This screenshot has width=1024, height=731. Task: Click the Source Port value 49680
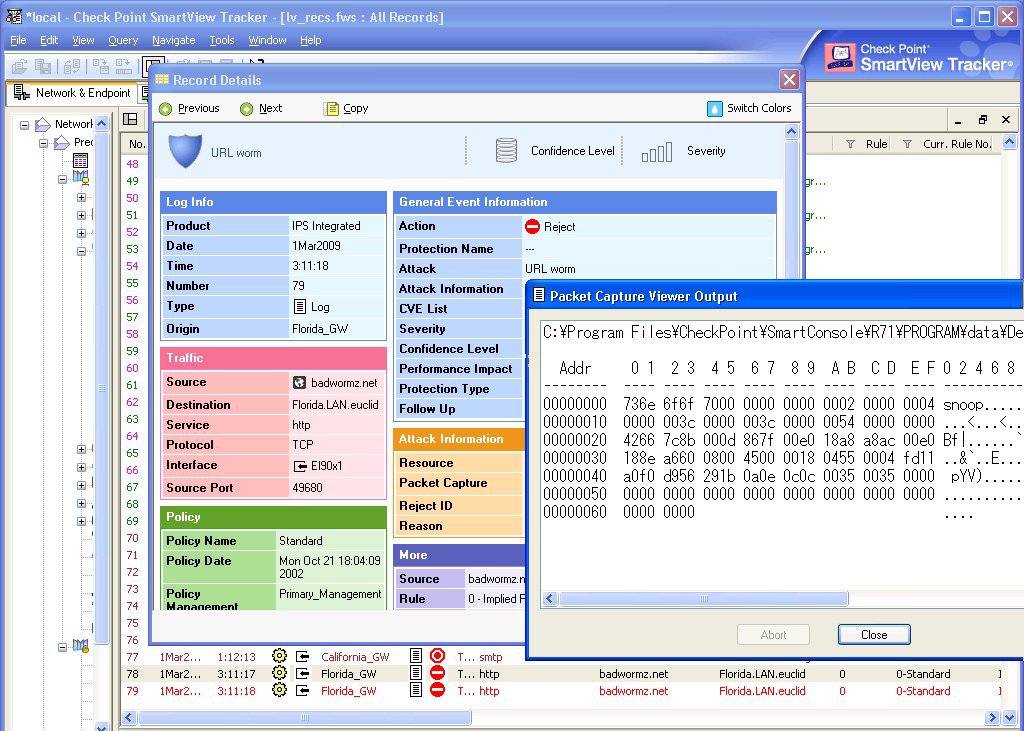(x=307, y=487)
